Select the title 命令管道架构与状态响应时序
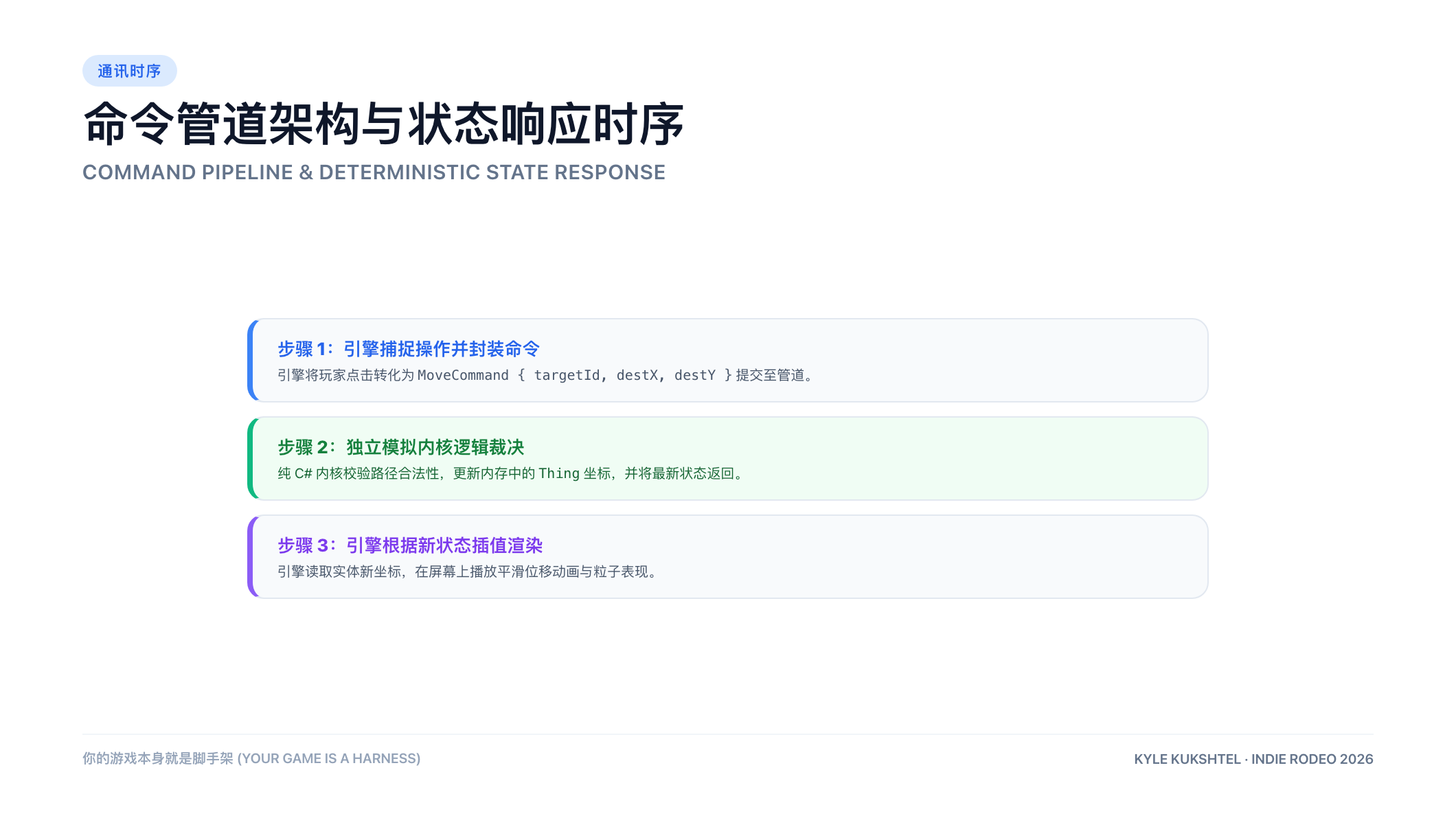The image size is (1456, 816). [x=383, y=124]
